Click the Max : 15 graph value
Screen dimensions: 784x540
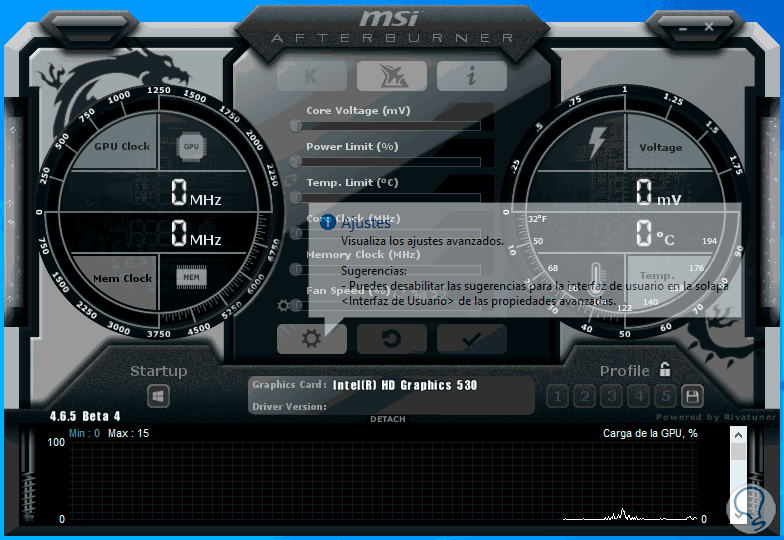point(128,433)
